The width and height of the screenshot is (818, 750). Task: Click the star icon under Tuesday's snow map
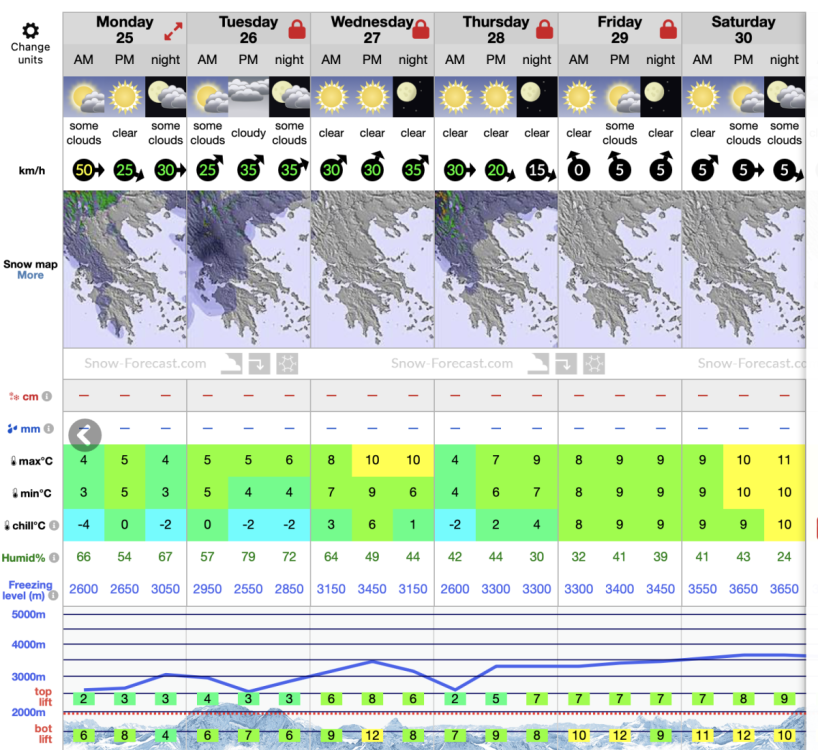[288, 364]
